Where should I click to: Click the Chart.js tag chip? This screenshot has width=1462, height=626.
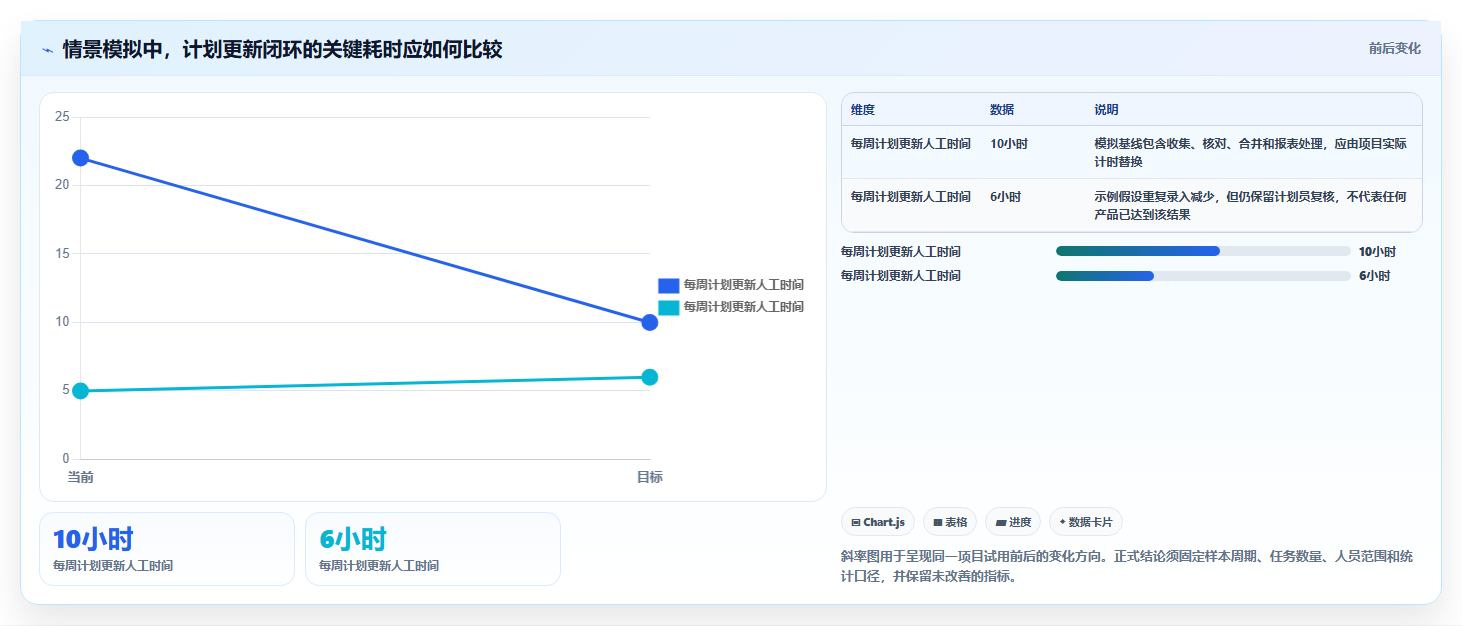coord(878,522)
